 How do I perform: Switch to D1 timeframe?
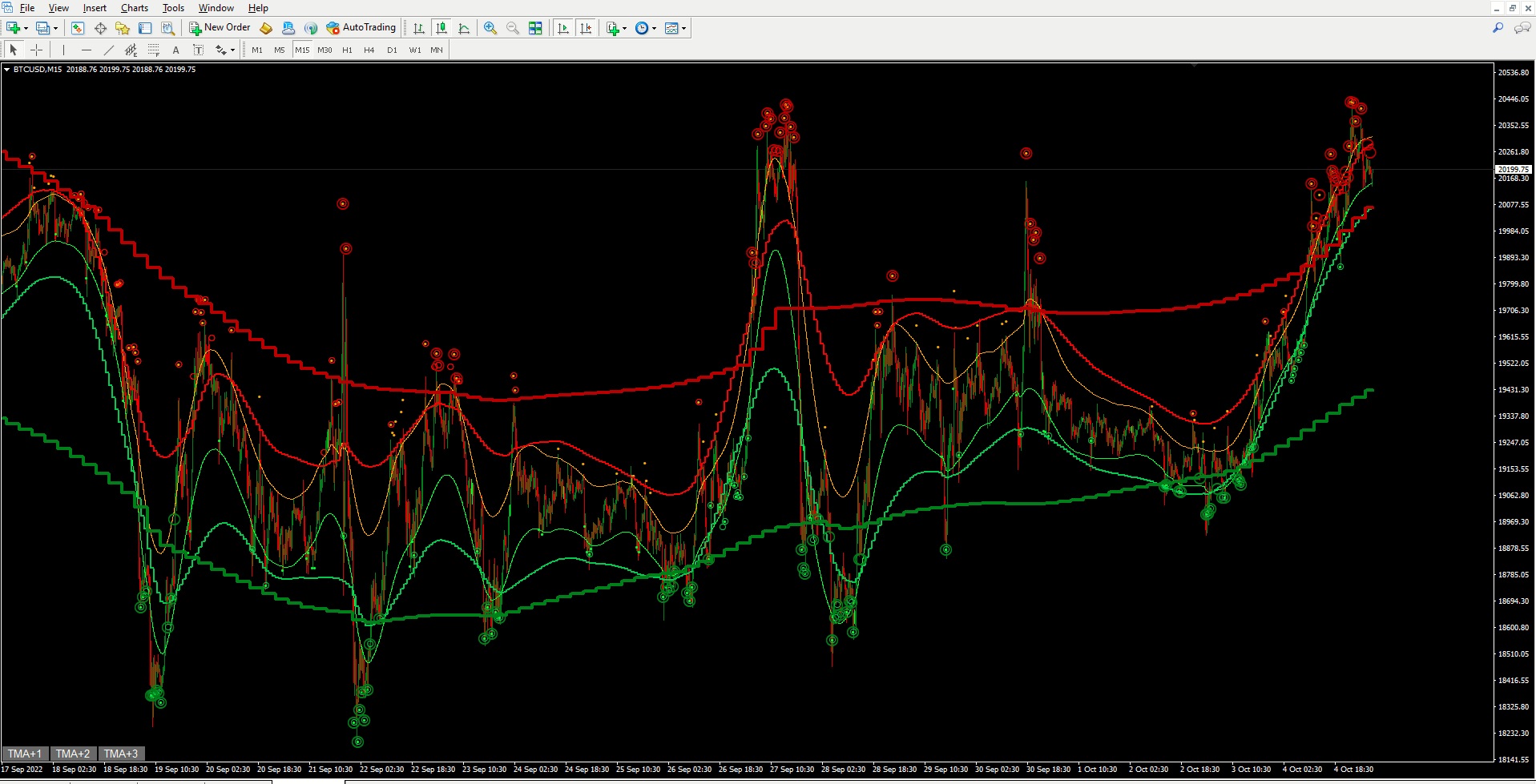tap(392, 50)
